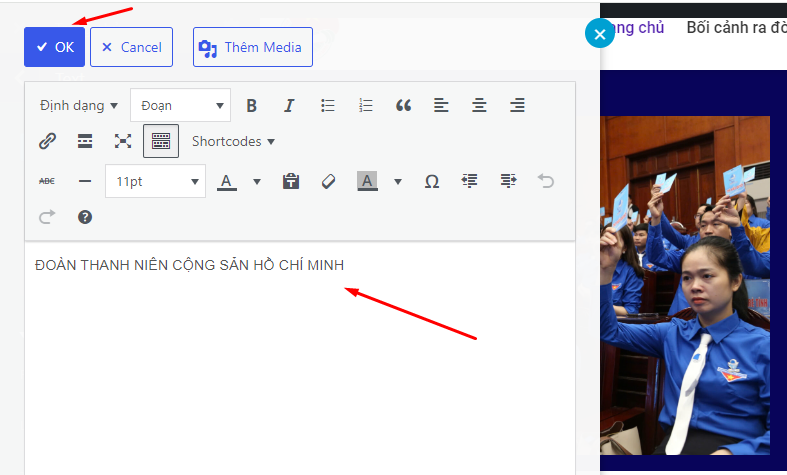Open 11pt font size dropdown
The image size is (787, 475).
(x=156, y=181)
